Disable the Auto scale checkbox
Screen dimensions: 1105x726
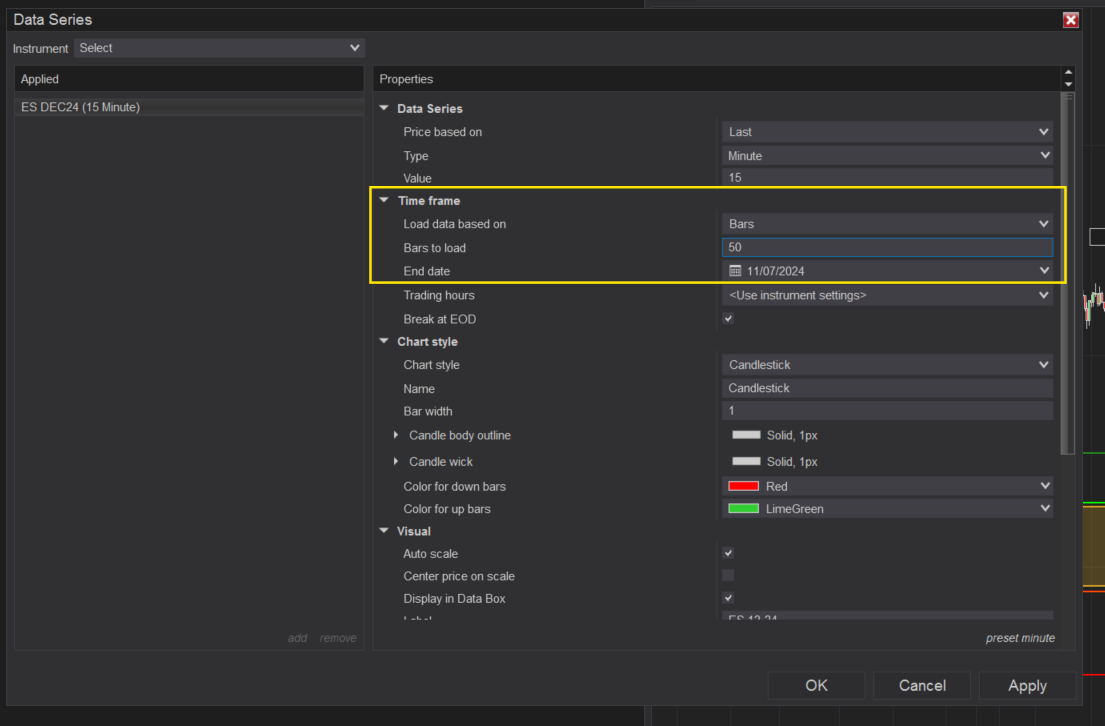[x=728, y=553]
